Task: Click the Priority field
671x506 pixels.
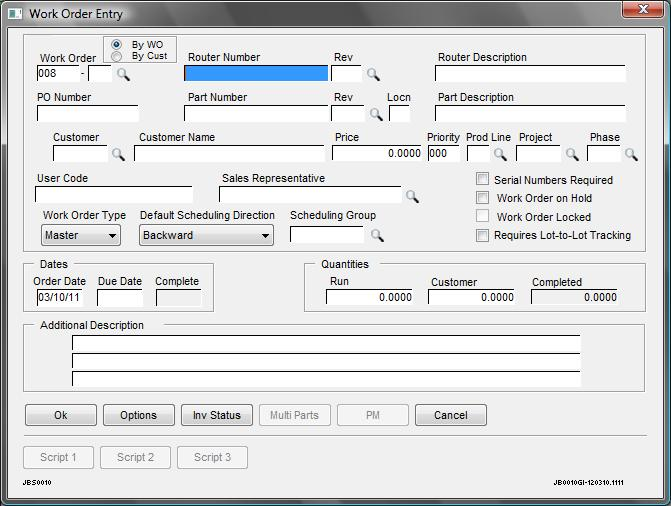Action: tap(443, 153)
